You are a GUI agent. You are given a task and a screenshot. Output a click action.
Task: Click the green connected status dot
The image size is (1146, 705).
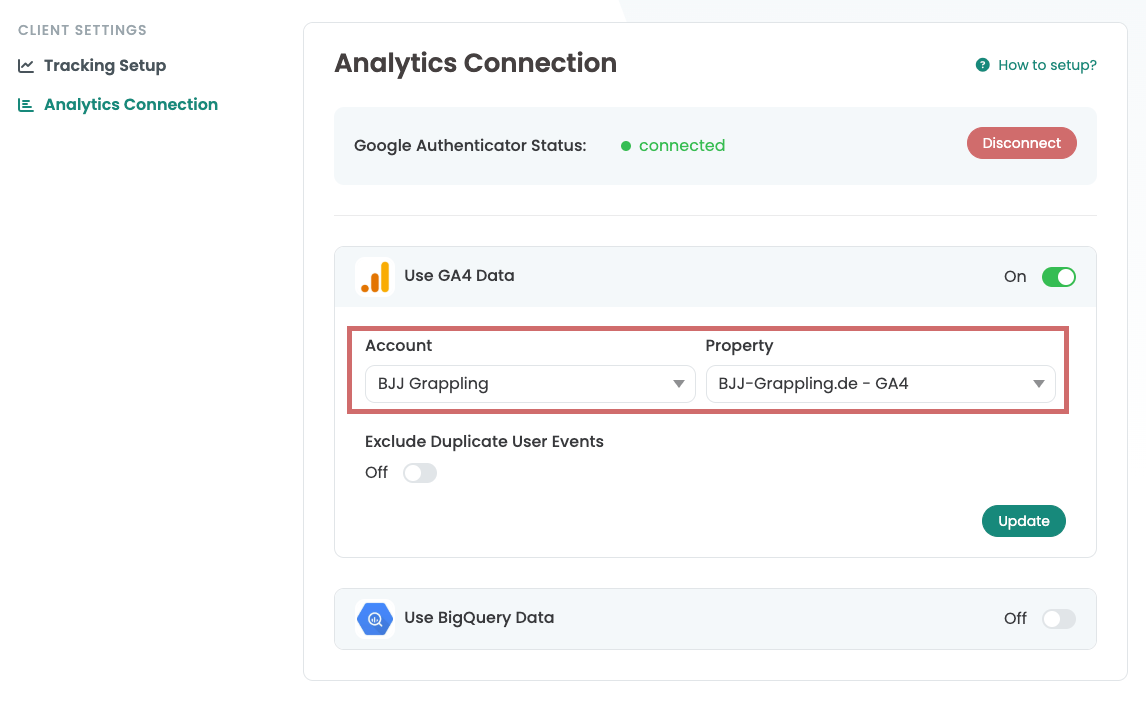pos(626,146)
